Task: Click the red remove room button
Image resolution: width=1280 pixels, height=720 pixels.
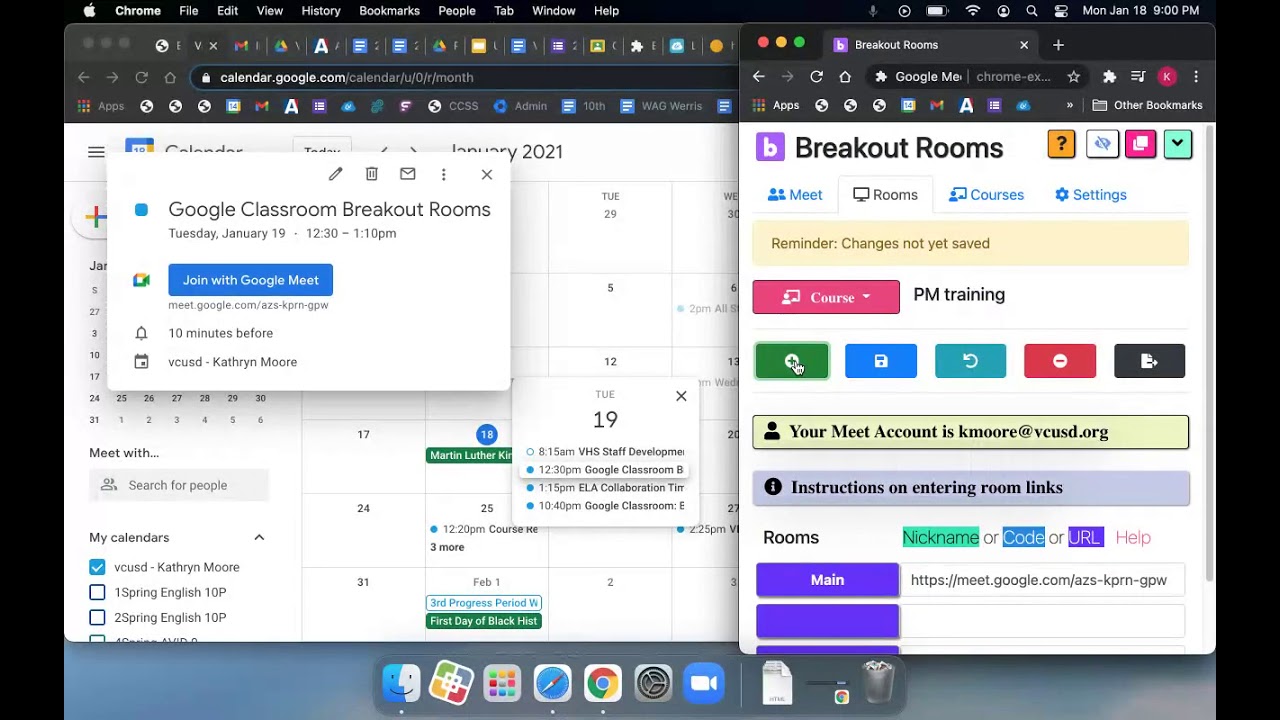Action: click(1060, 361)
